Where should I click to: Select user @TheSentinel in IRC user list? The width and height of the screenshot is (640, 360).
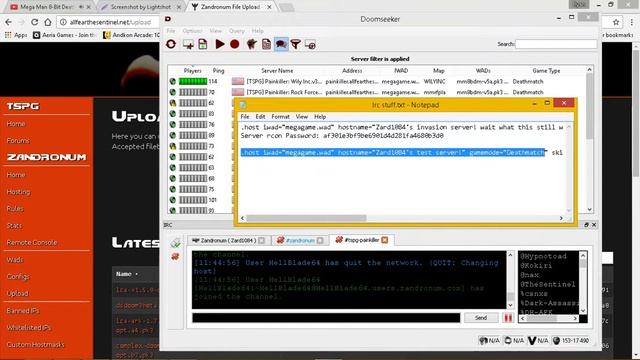point(547,284)
